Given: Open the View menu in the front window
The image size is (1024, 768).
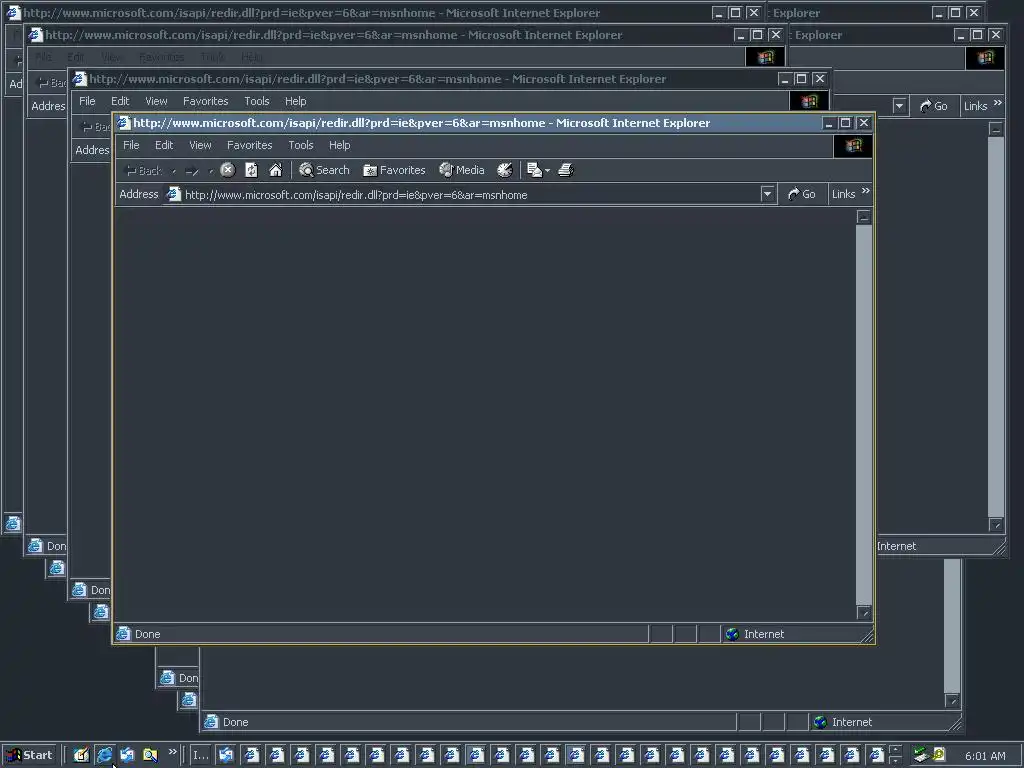Looking at the screenshot, I should (200, 145).
